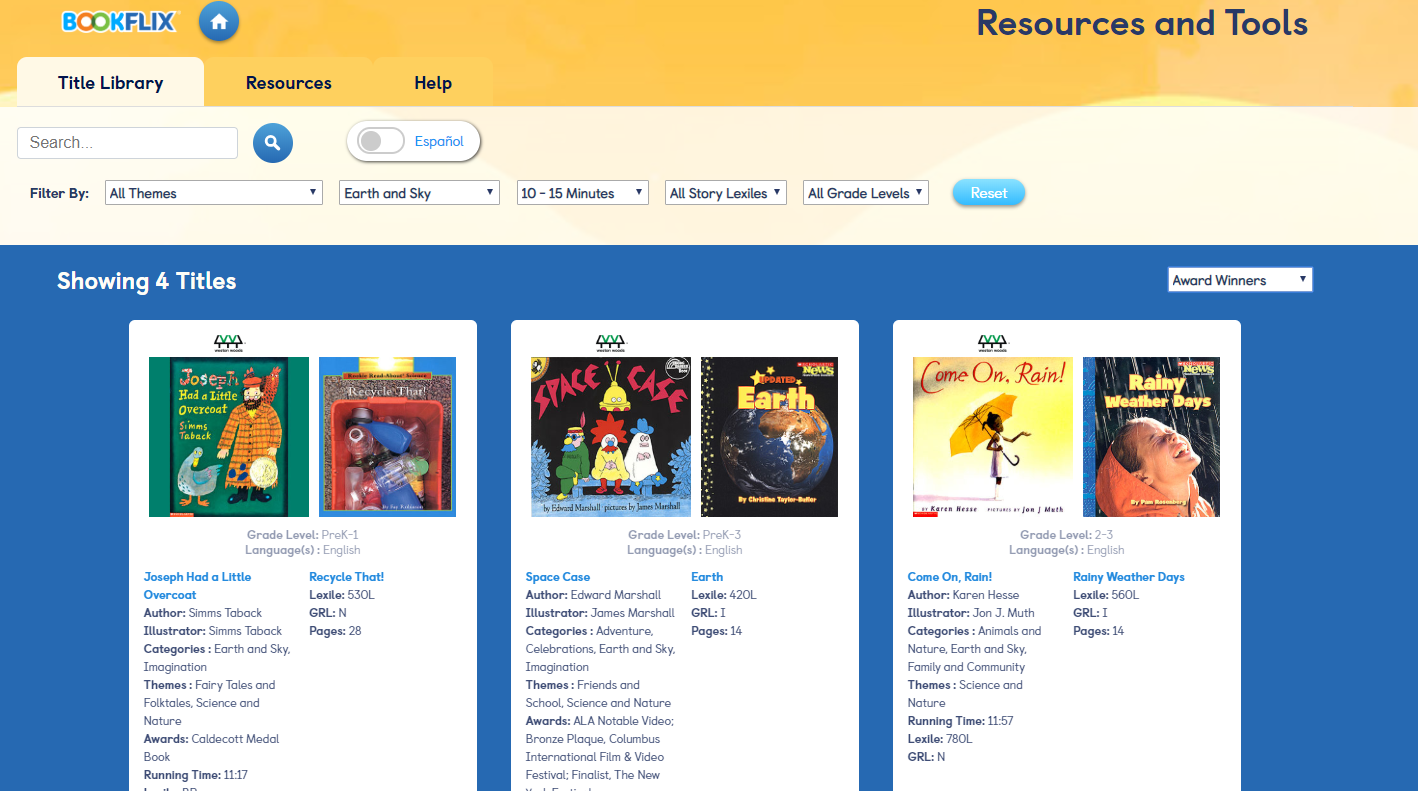Screen dimensions: 1418x791
Task: Click Lexile 560L under Rainy Weather Days
Action: [x=1106, y=595]
